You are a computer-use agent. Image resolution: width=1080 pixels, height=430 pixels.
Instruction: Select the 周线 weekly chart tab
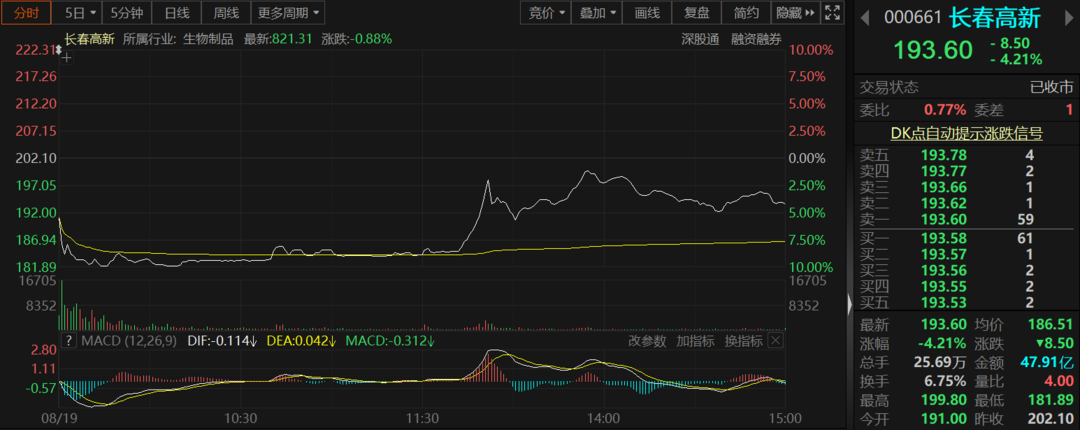click(226, 13)
